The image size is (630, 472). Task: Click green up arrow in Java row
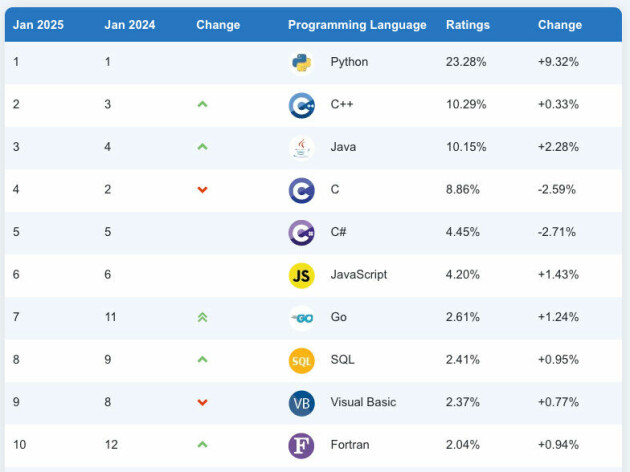pyautogui.click(x=202, y=147)
